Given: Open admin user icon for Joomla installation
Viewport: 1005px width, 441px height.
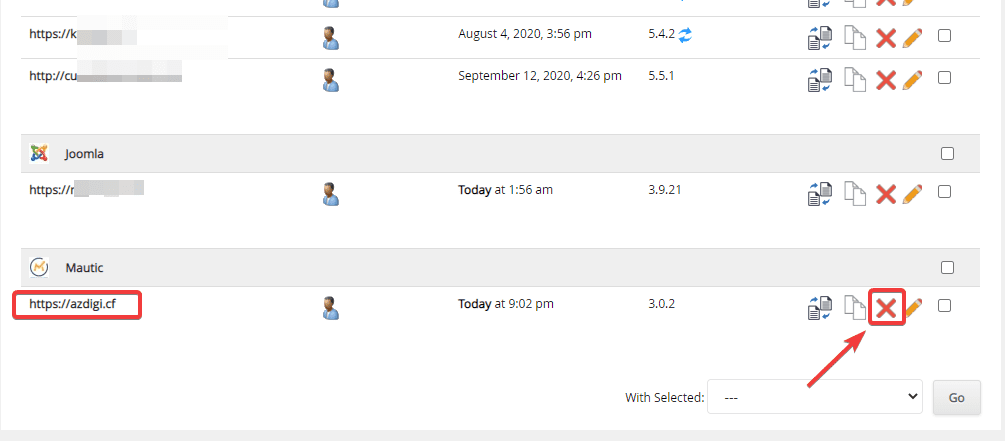Looking at the screenshot, I should (332, 193).
